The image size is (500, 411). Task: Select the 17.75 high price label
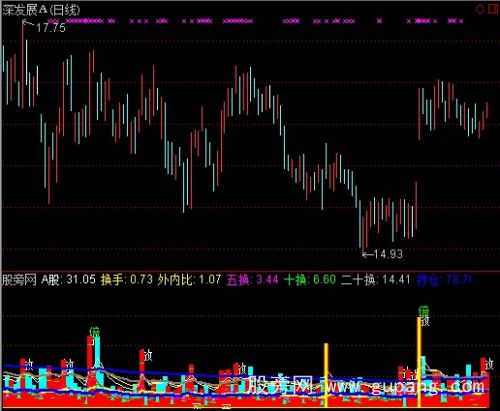51,28
